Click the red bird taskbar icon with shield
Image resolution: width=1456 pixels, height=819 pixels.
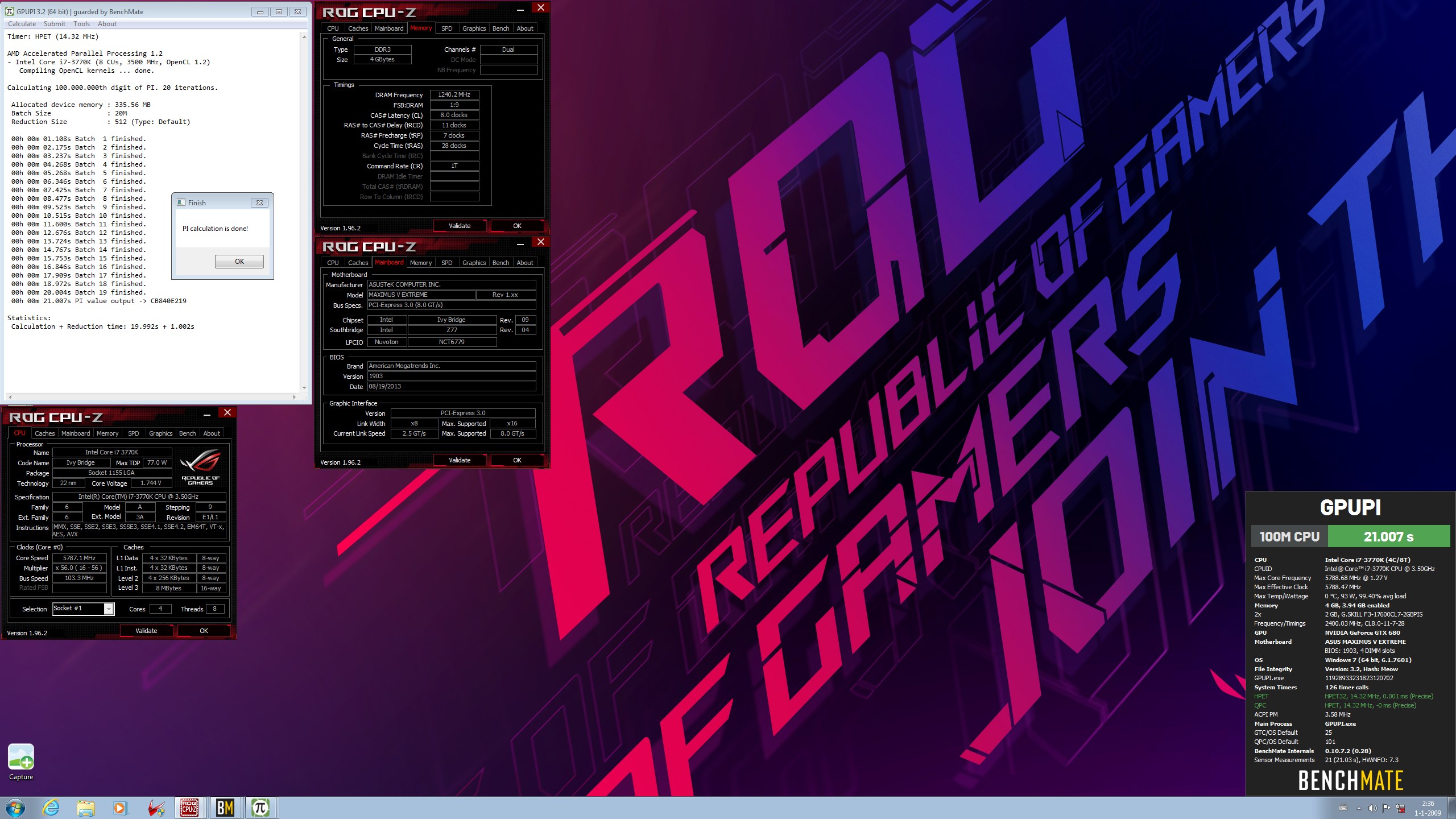click(156, 808)
